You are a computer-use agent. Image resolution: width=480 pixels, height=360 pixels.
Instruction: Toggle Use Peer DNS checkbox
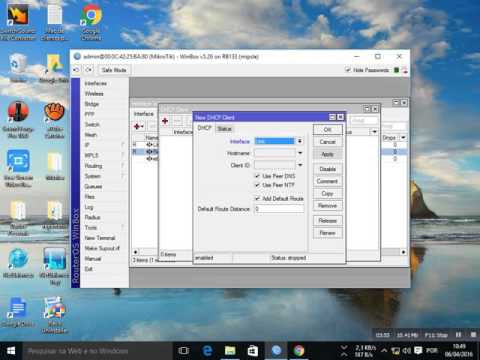(x=257, y=176)
